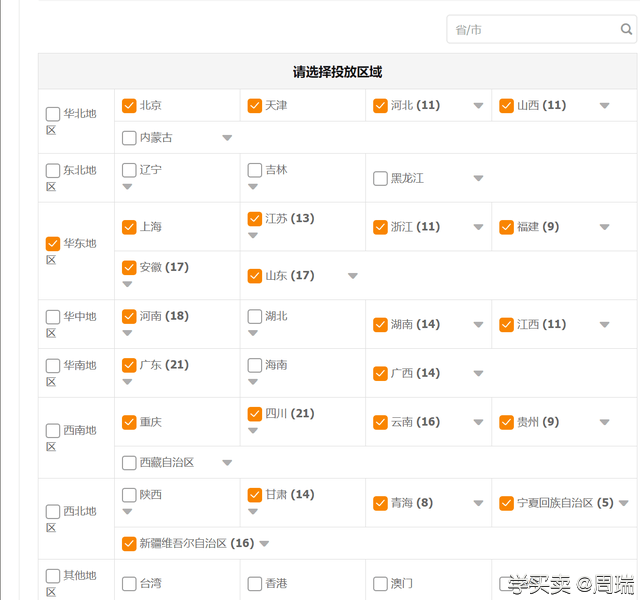Check the 陕西 checkbox
This screenshot has width=640, height=600.
point(129,495)
